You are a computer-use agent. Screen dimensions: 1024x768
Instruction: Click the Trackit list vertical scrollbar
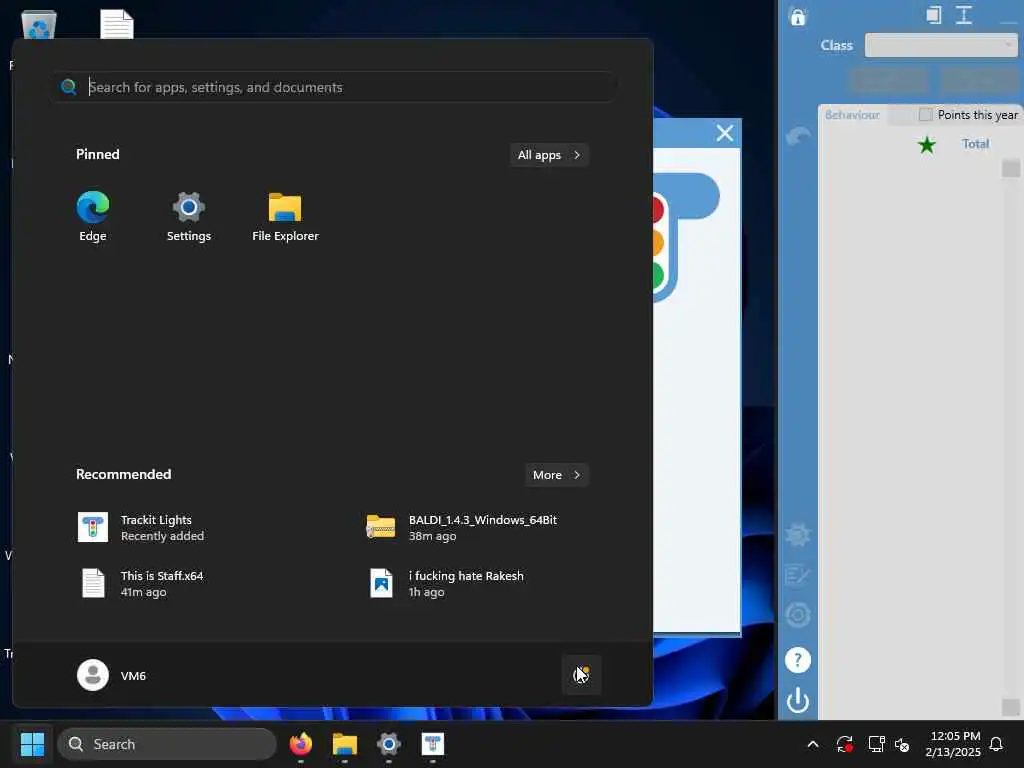pyautogui.click(x=1010, y=437)
